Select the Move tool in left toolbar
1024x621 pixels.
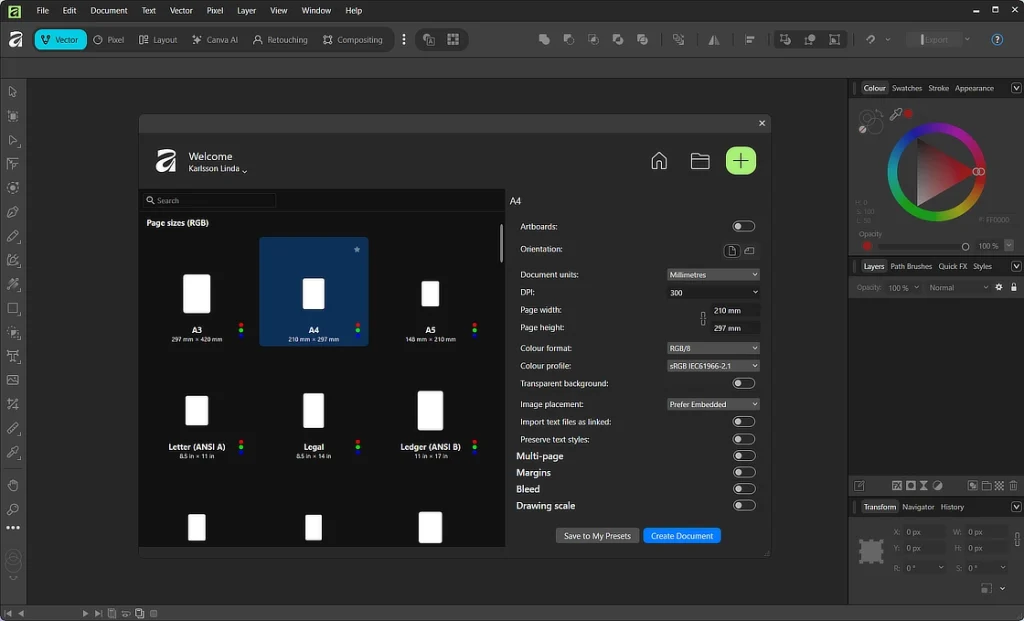12,92
